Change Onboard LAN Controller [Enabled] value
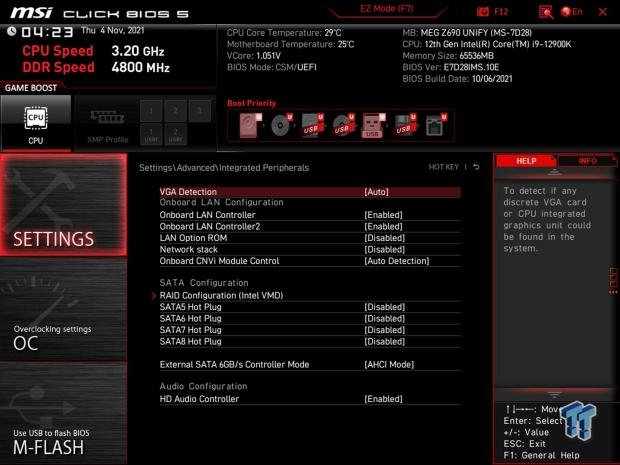620x465 pixels. (383, 215)
